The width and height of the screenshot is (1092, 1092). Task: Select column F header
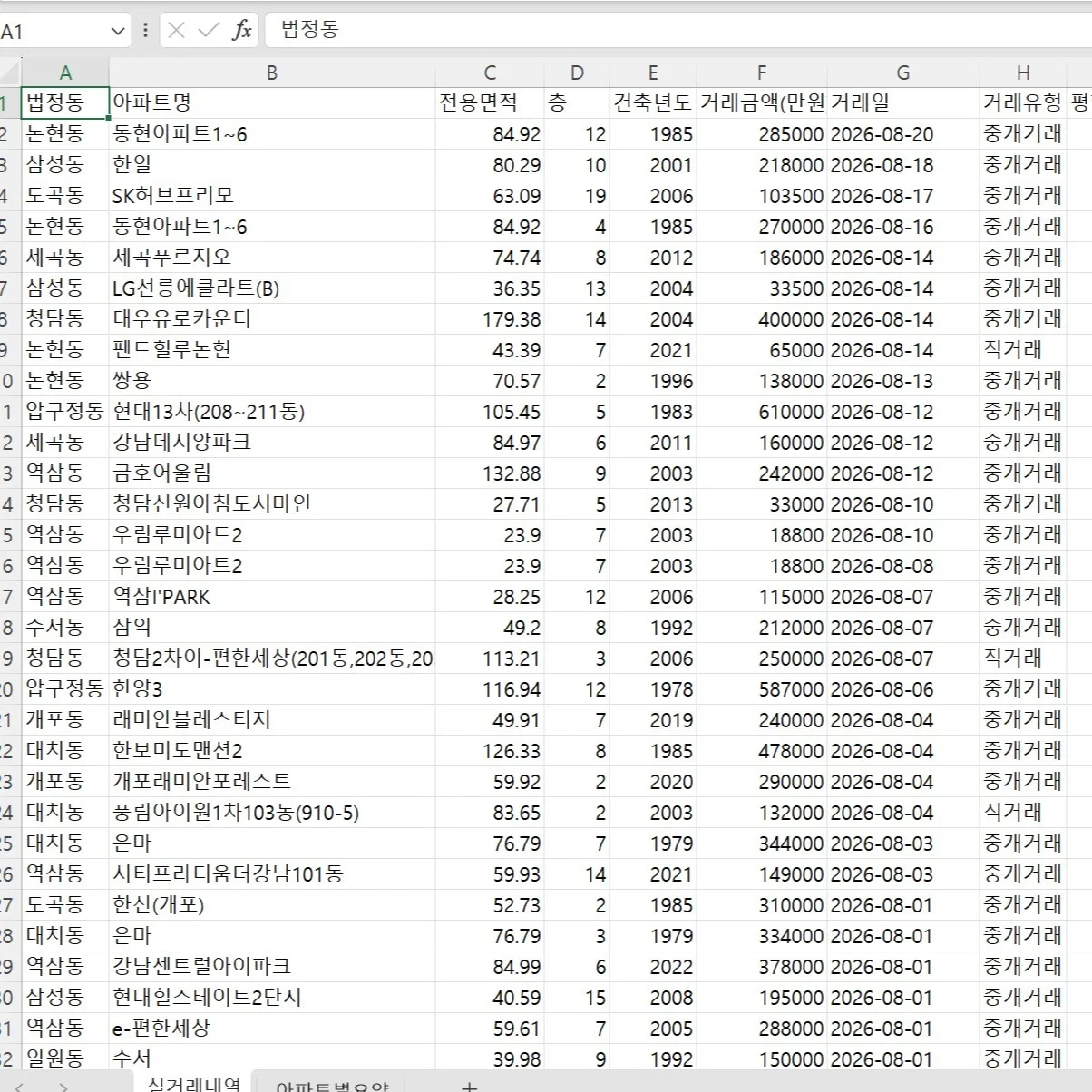pyautogui.click(x=762, y=73)
